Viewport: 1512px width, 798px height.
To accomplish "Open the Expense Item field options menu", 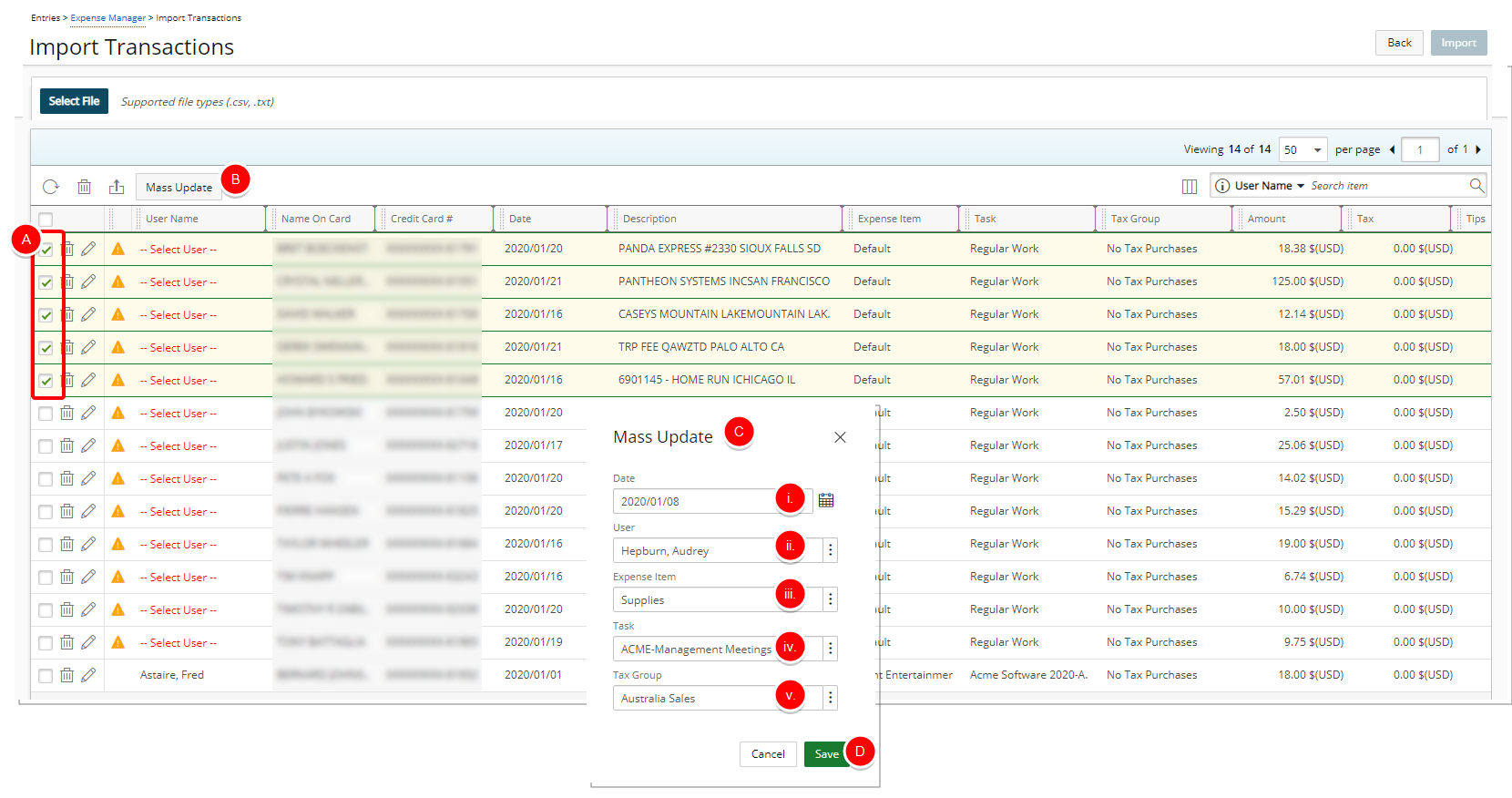I will pos(830,599).
